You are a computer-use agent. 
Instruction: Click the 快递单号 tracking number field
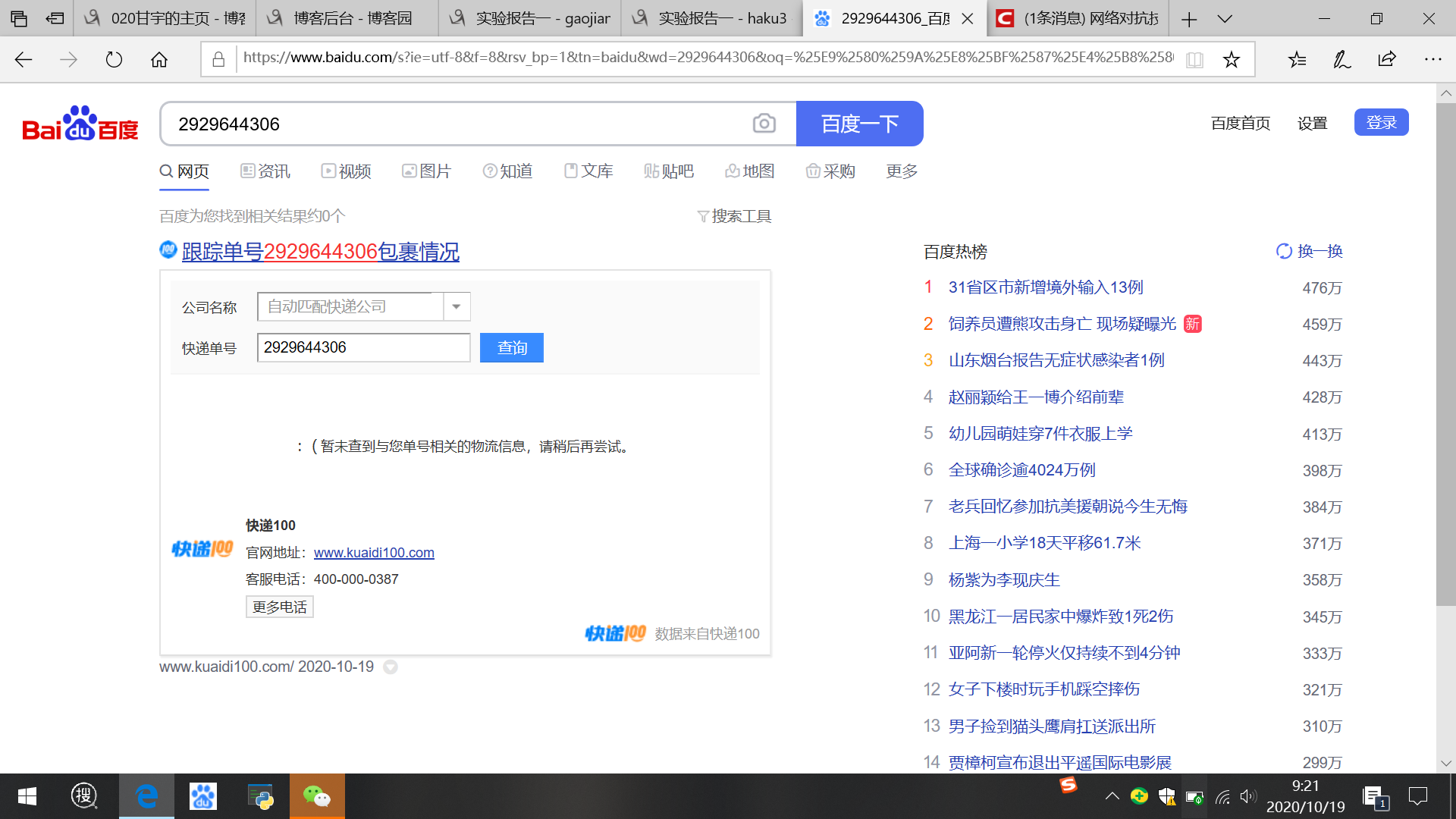point(363,347)
